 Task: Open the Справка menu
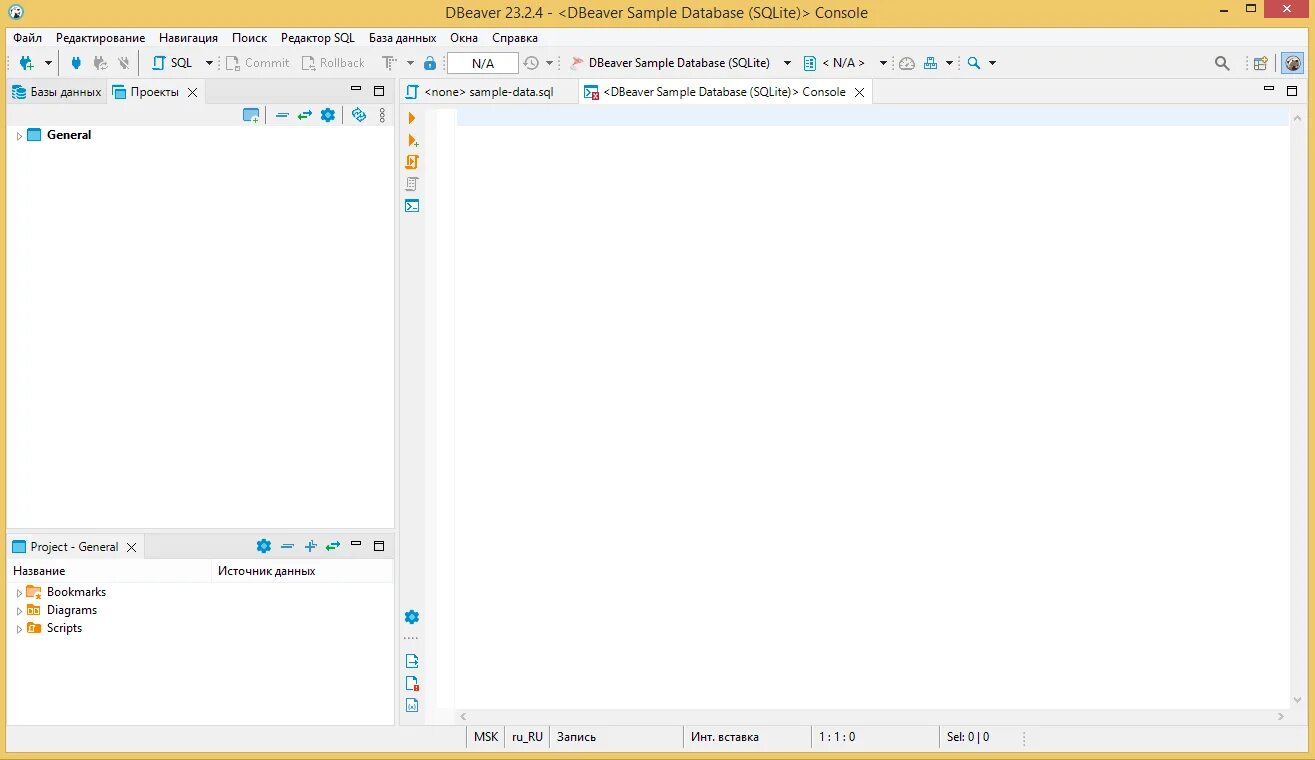[x=515, y=38]
